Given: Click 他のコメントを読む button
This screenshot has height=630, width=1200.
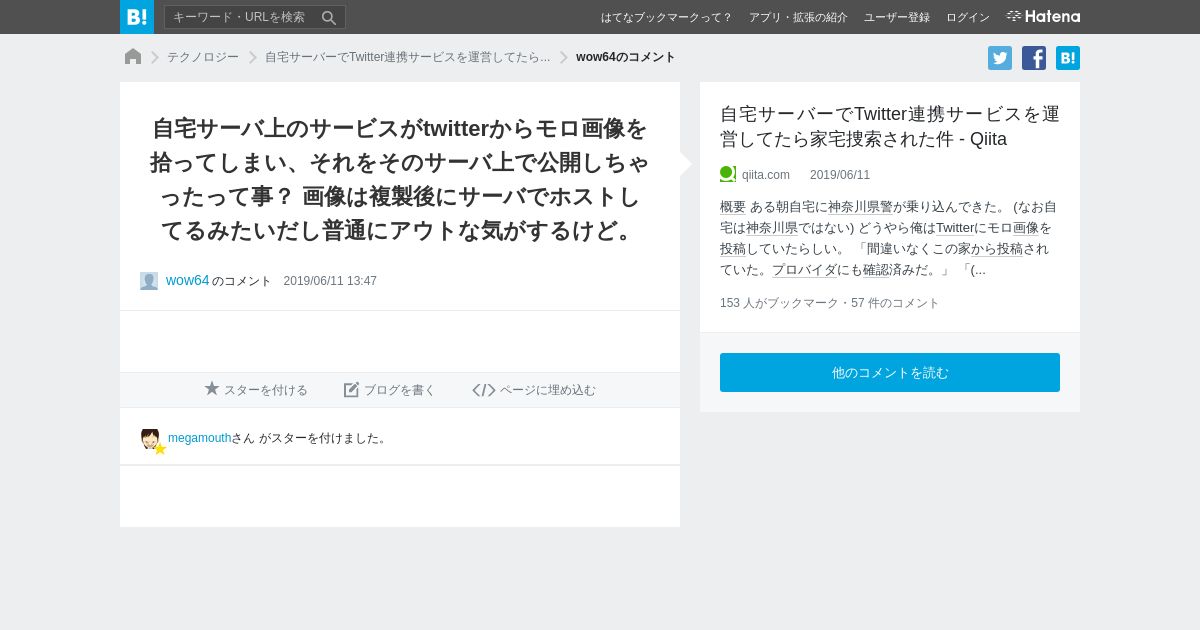Looking at the screenshot, I should pyautogui.click(x=890, y=372).
